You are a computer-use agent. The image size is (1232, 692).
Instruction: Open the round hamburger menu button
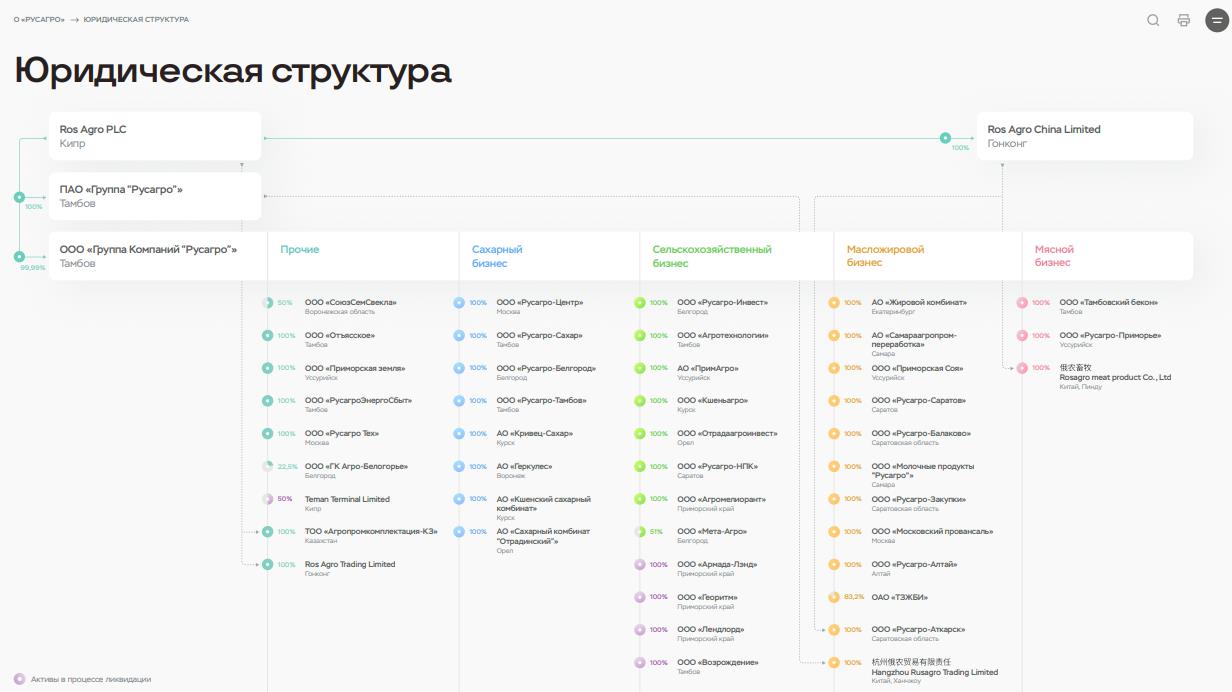pyautogui.click(x=1216, y=20)
